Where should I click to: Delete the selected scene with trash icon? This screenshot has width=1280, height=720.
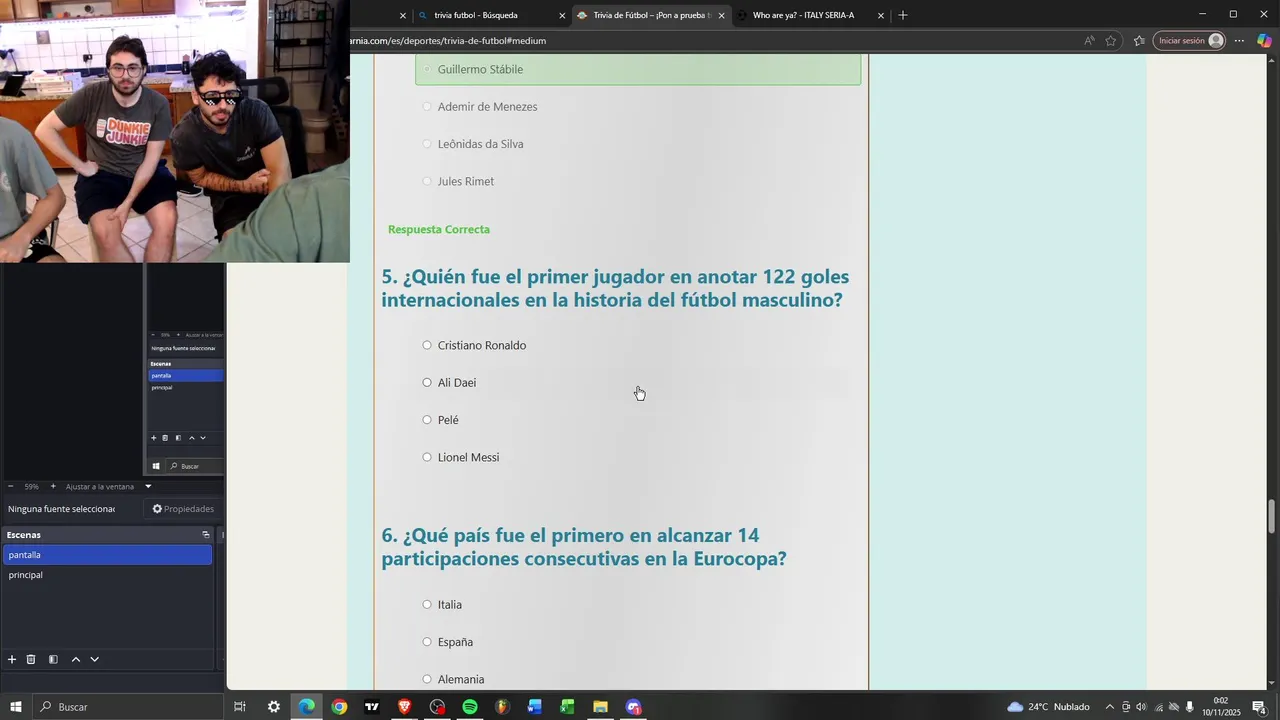click(x=31, y=659)
